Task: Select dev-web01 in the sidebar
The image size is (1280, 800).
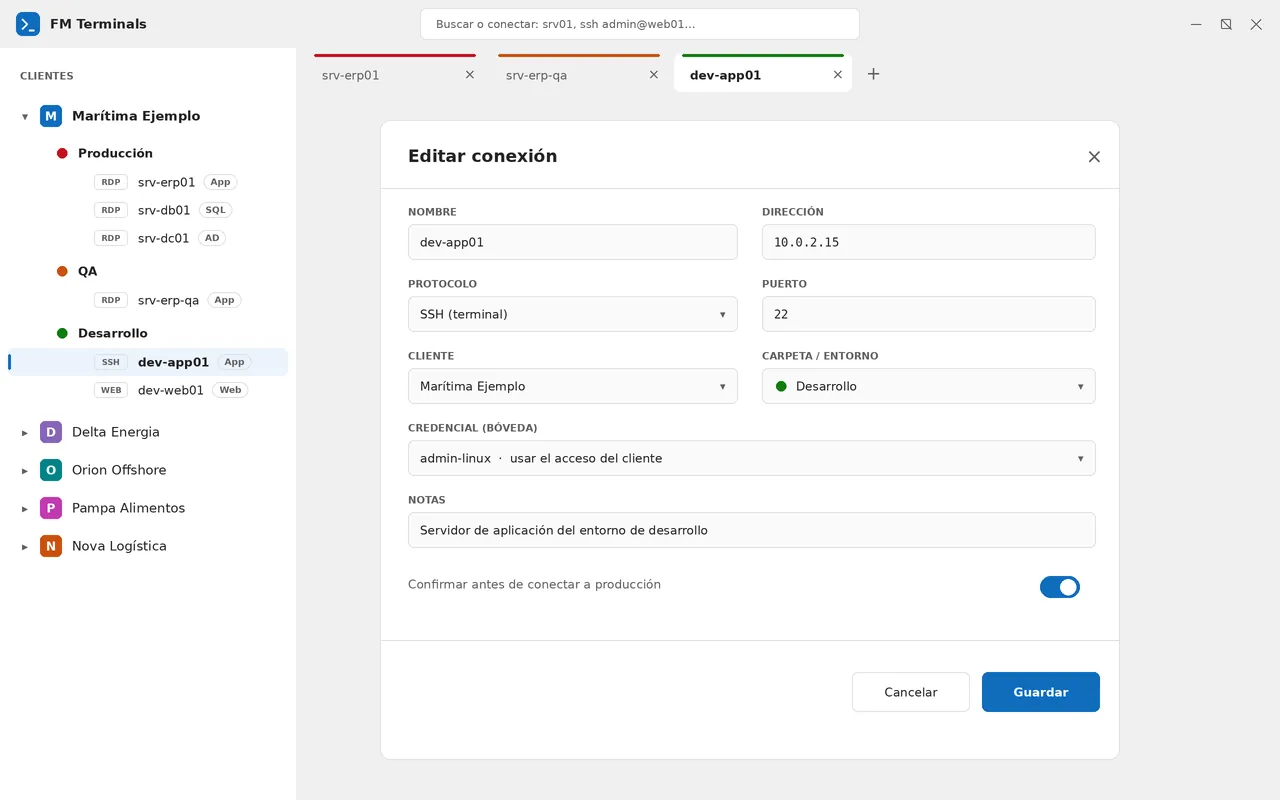Action: point(148,390)
